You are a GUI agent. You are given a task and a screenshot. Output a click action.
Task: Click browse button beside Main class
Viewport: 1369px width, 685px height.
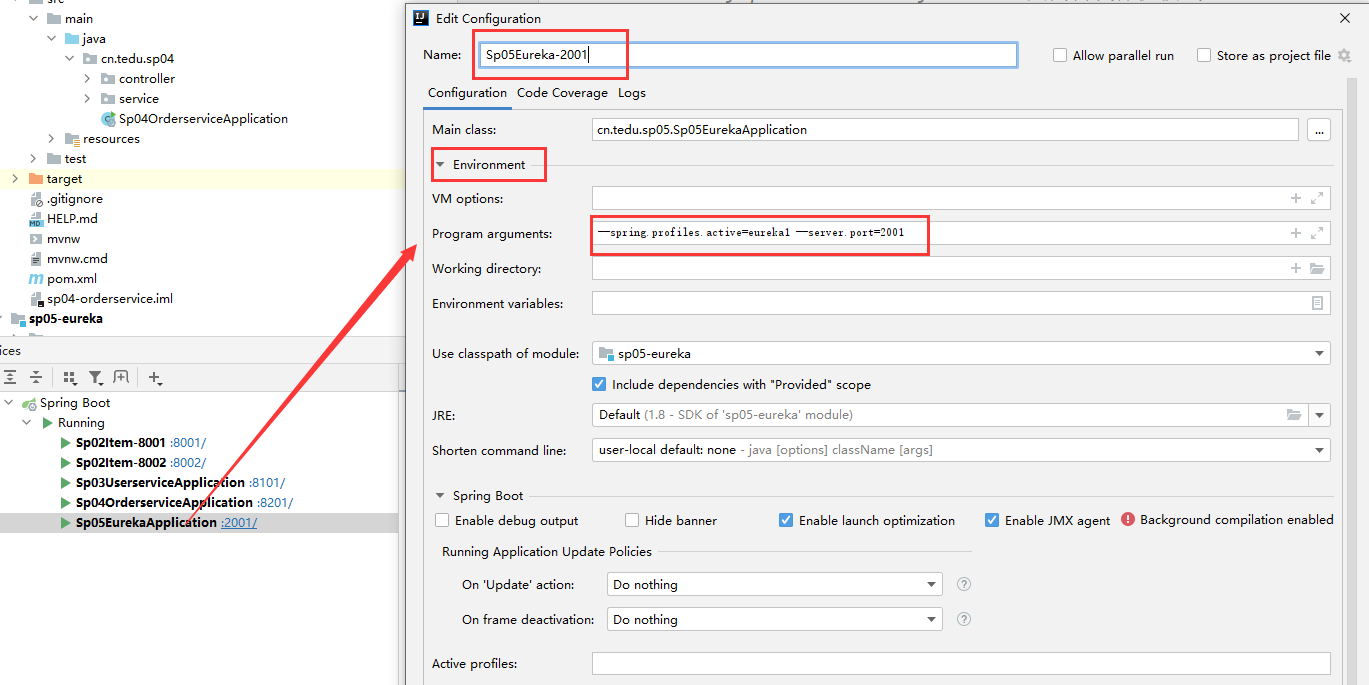[1319, 129]
